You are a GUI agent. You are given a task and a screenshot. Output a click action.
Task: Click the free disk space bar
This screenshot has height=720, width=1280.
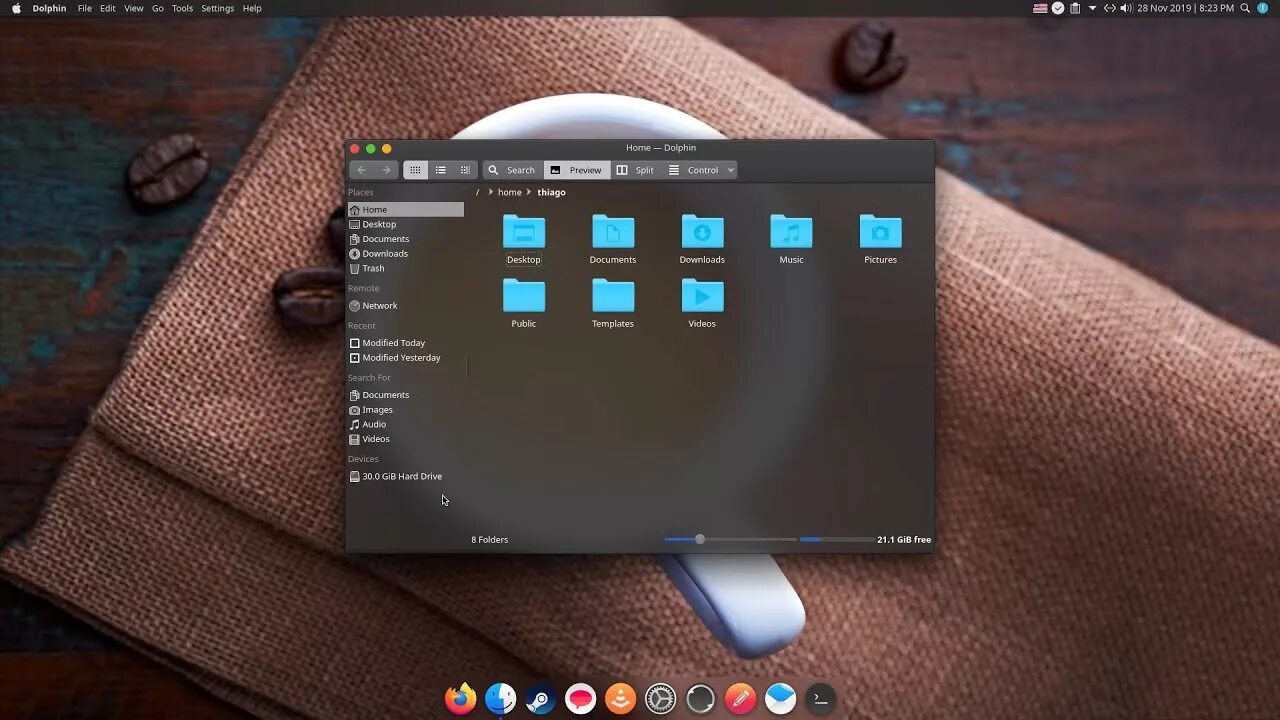[x=836, y=539]
